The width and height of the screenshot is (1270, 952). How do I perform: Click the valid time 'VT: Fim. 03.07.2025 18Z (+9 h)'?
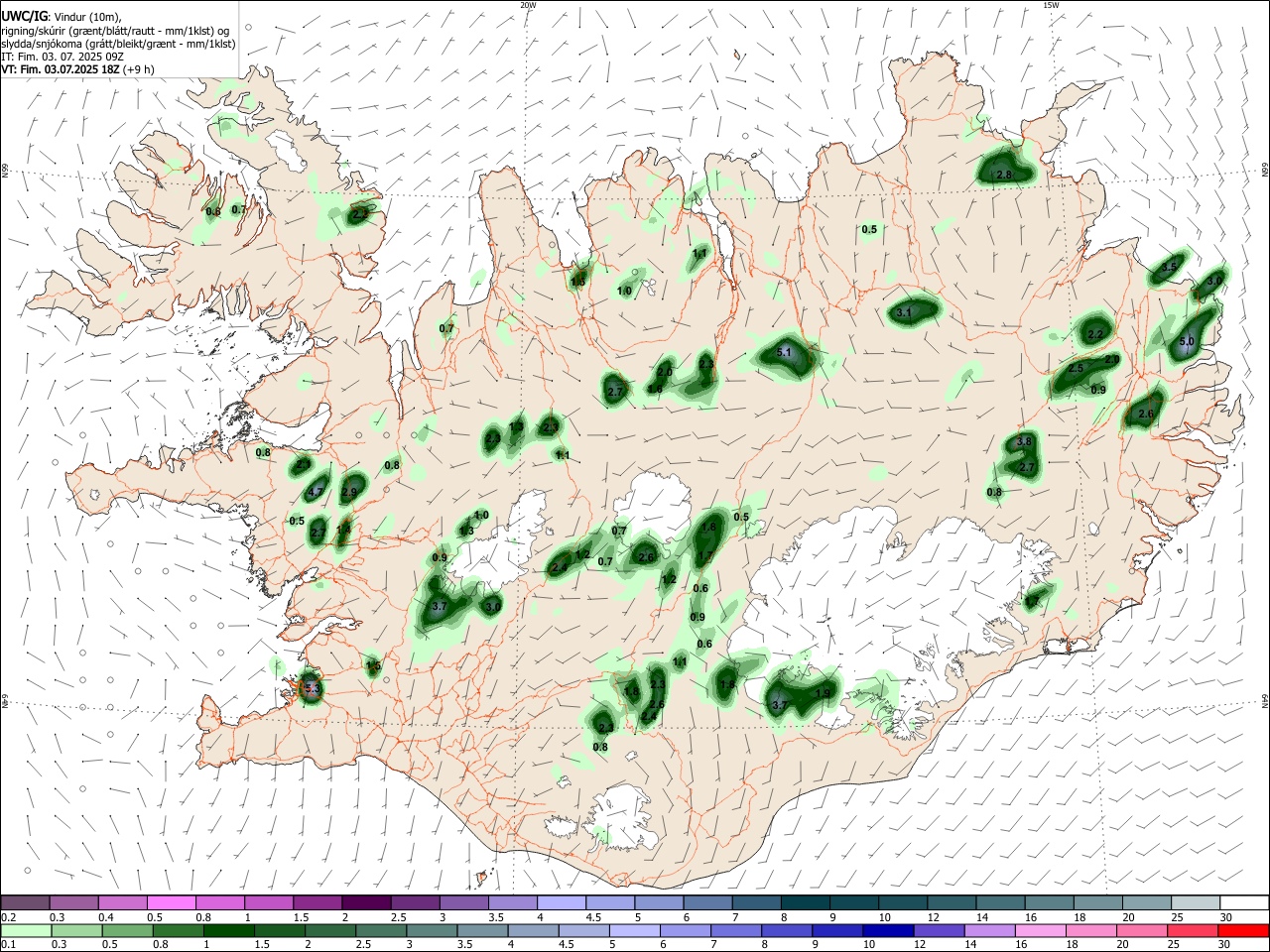pyautogui.click(x=77, y=70)
